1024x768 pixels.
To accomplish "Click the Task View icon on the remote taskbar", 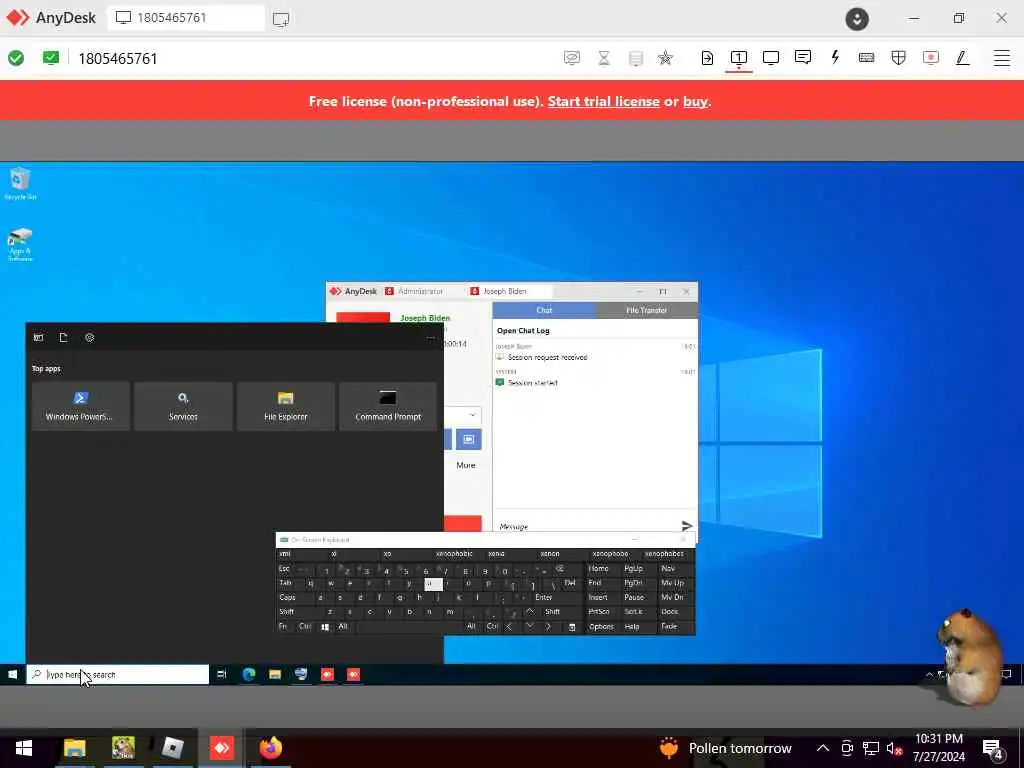I will [221, 674].
